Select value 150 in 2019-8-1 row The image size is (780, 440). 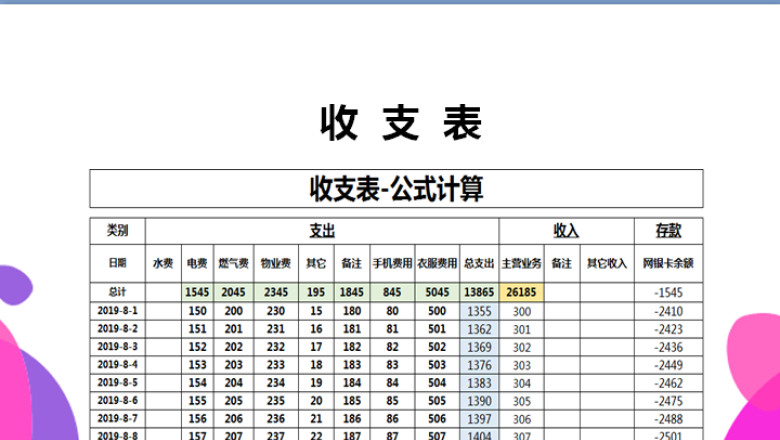197,311
